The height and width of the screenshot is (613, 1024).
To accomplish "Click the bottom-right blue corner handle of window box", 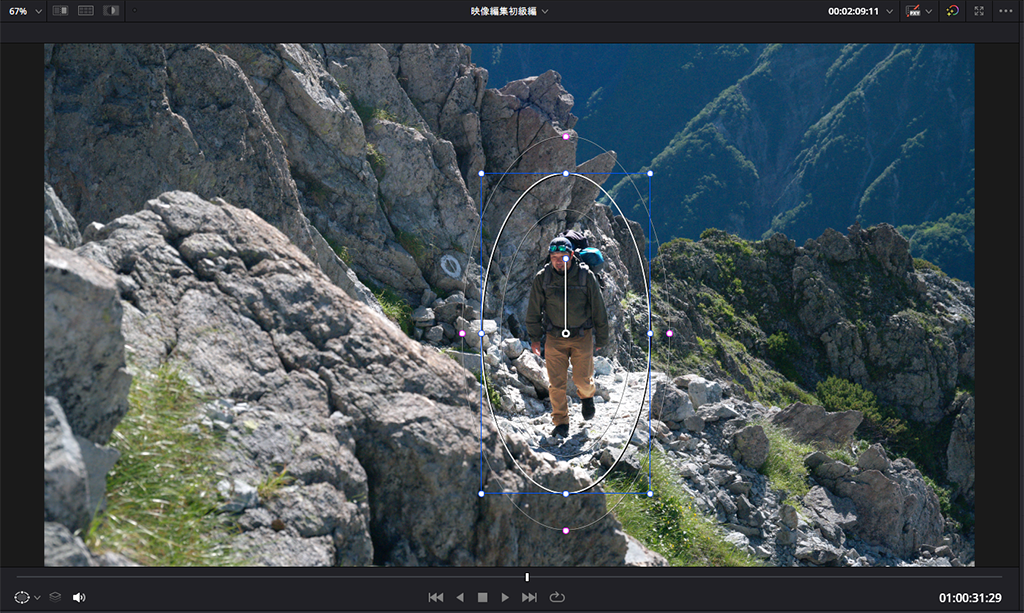I will pos(650,494).
